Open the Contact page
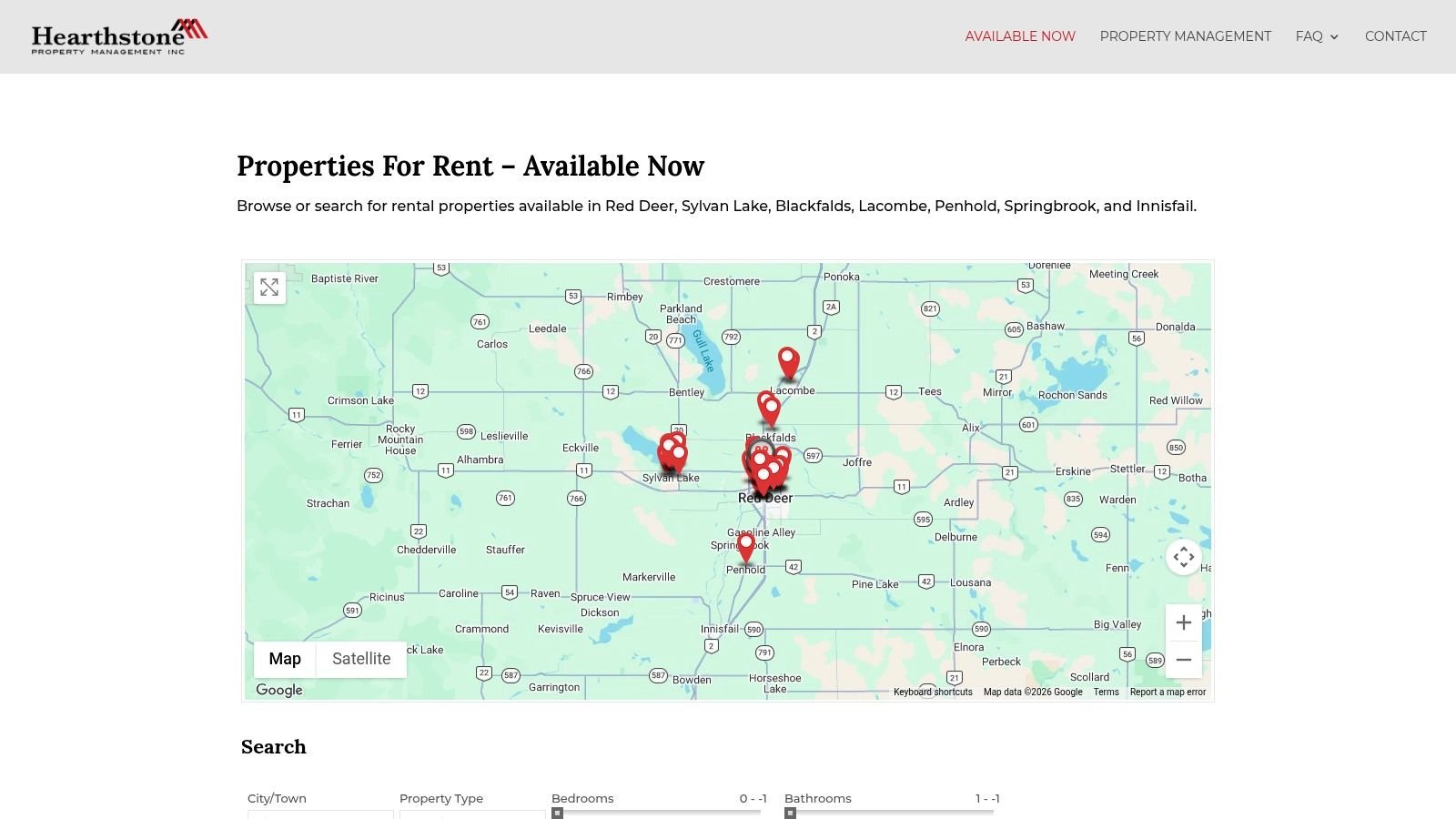This screenshot has height=819, width=1456. tap(1395, 36)
